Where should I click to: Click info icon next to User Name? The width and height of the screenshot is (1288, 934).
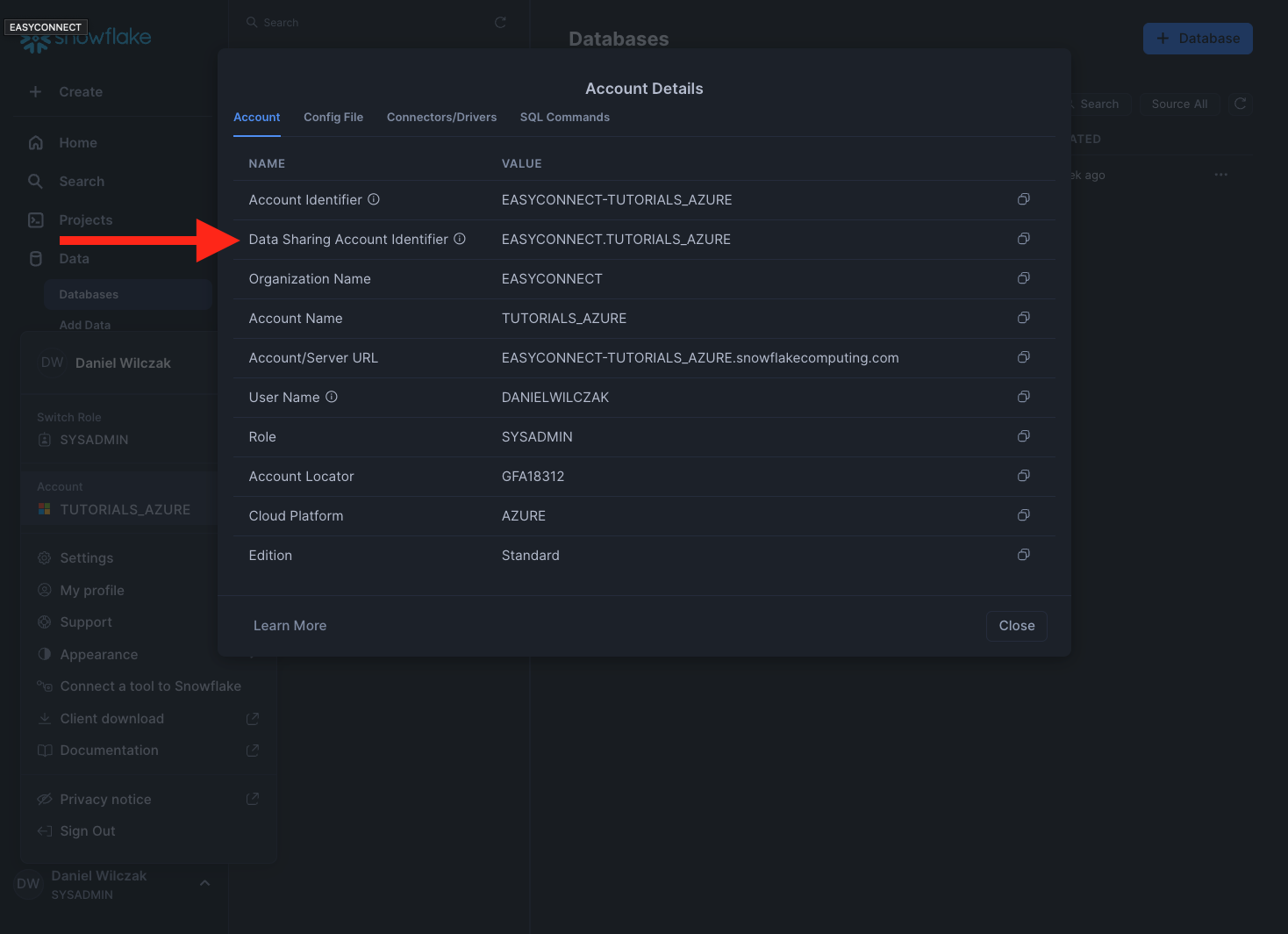332,397
